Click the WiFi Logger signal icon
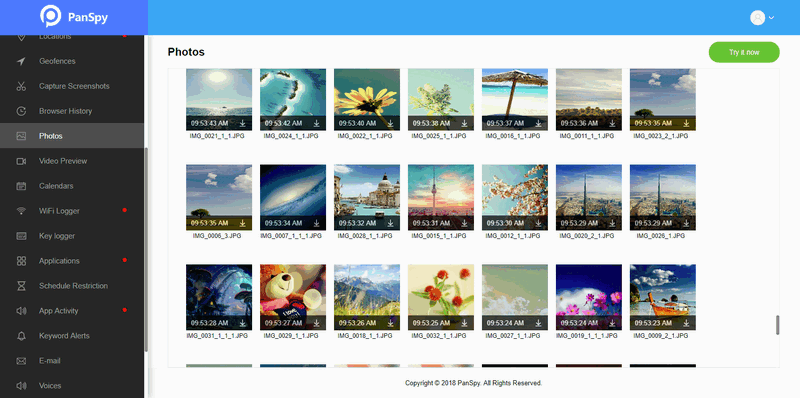 (21, 211)
